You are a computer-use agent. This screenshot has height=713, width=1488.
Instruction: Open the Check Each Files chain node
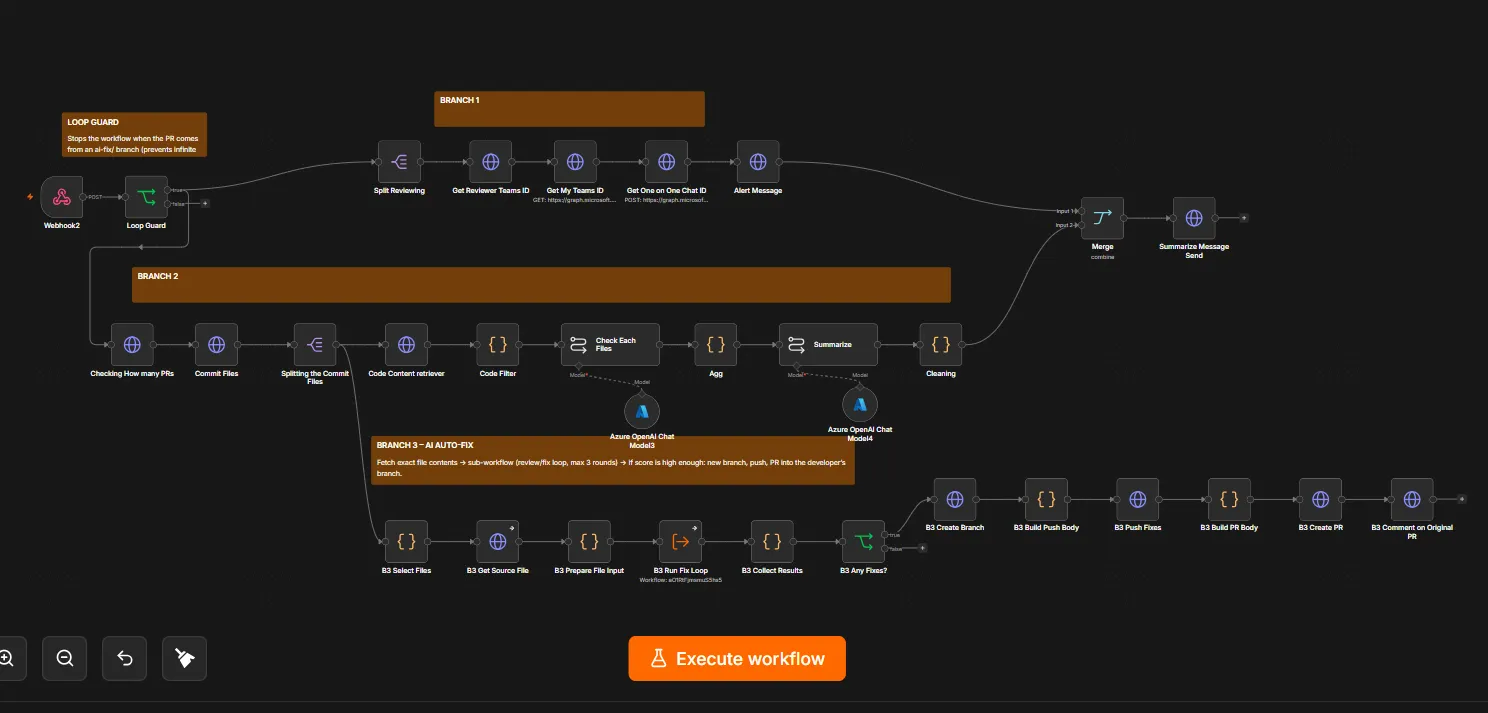coord(610,345)
